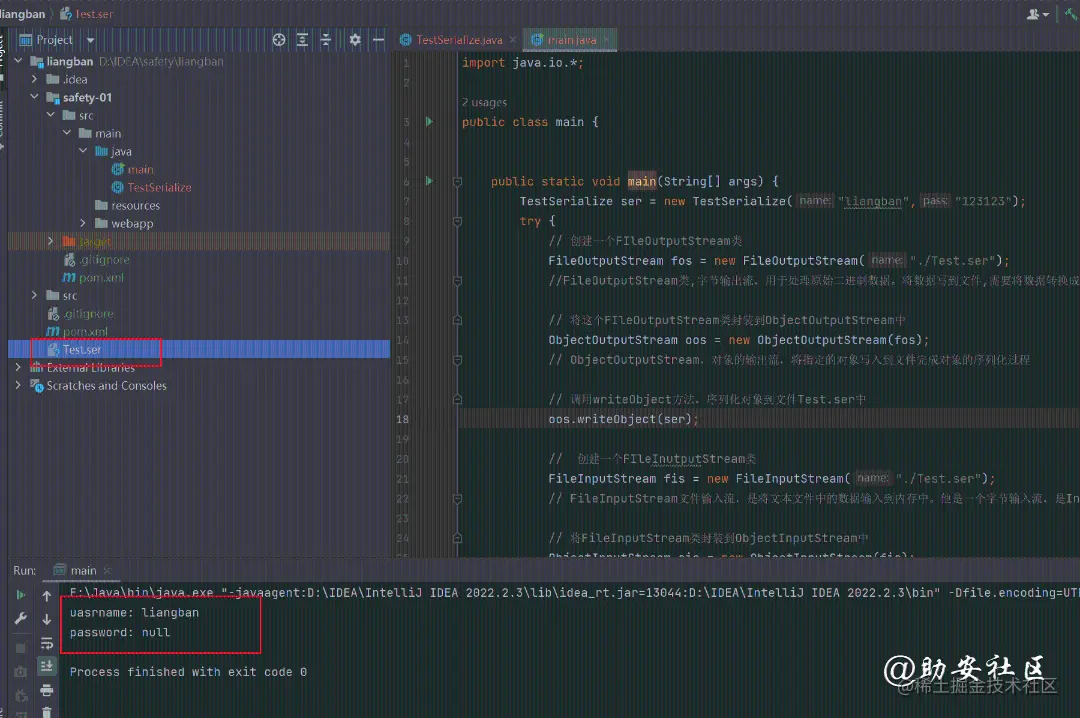This screenshot has width=1080, height=718.
Task: Click the camera thread dump icon
Action: 20,672
